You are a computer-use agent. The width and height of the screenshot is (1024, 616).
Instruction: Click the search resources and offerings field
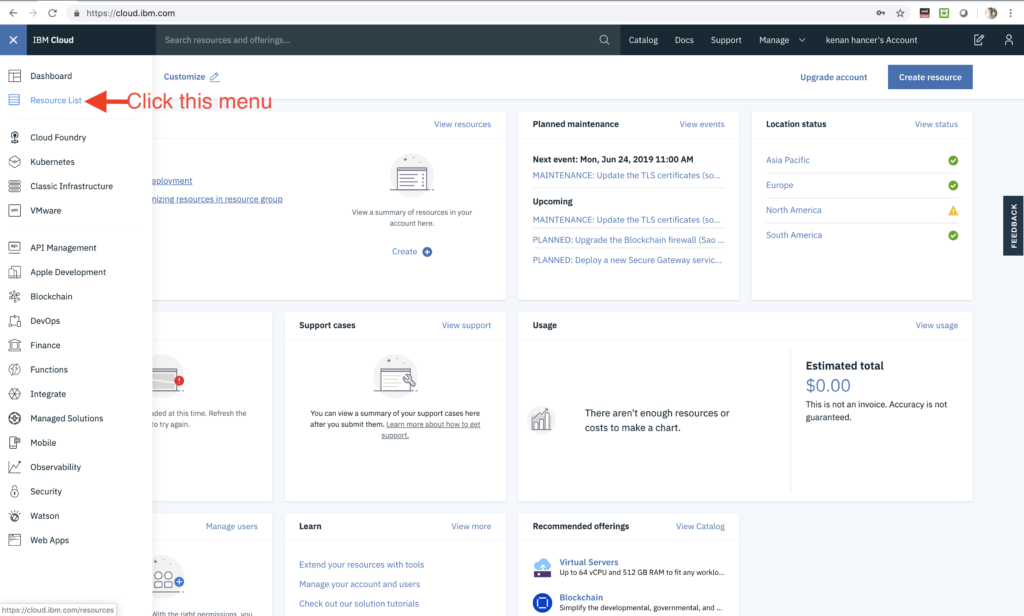[388, 40]
